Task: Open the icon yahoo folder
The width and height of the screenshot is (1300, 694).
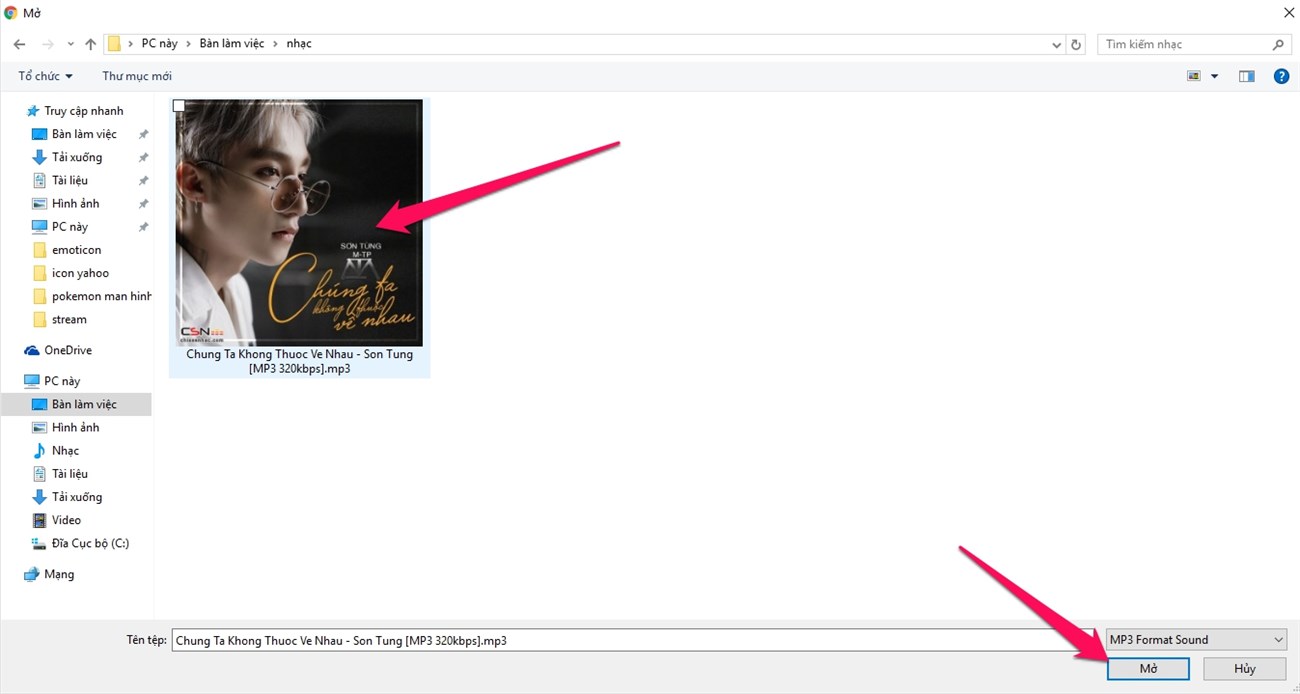Action: [x=80, y=273]
